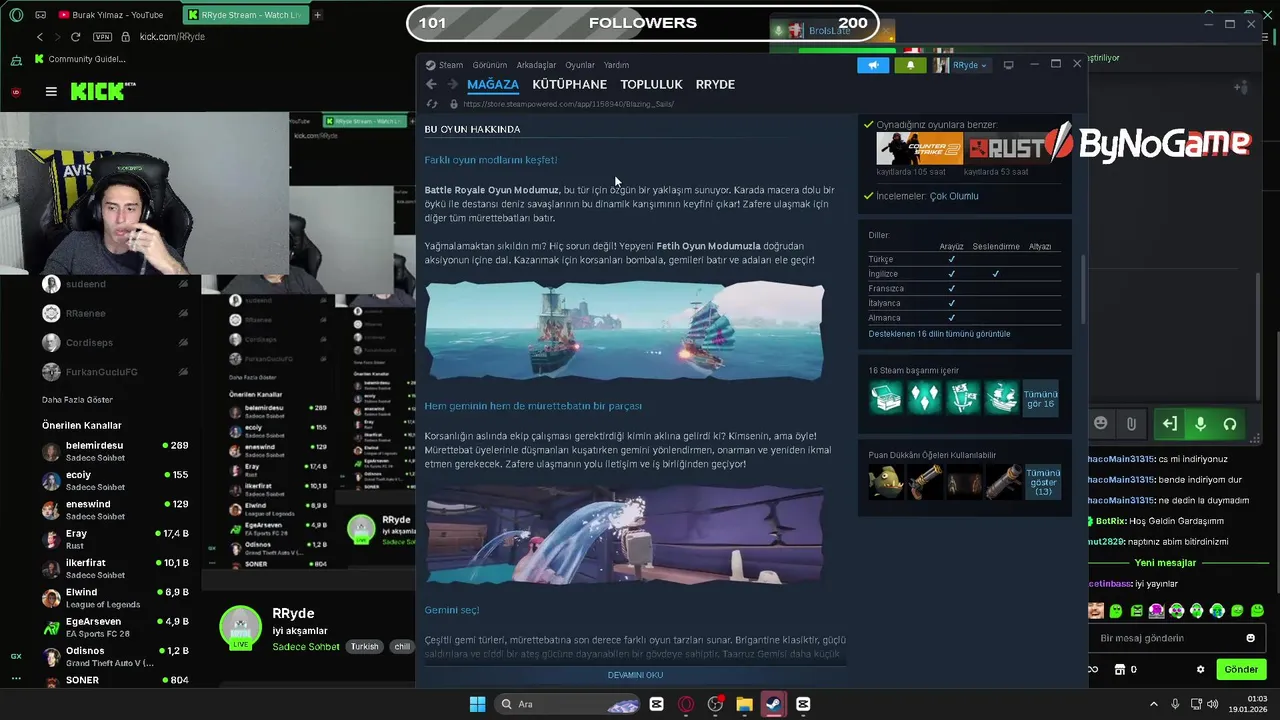The width and height of the screenshot is (1280, 720).
Task: Open Steam from the taskbar
Action: [x=774, y=704]
